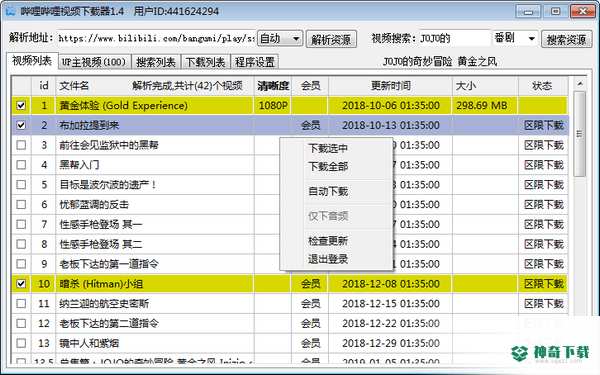
Task: Click date 2018-10-13 01:35:00
Action: pyautogui.click(x=391, y=125)
